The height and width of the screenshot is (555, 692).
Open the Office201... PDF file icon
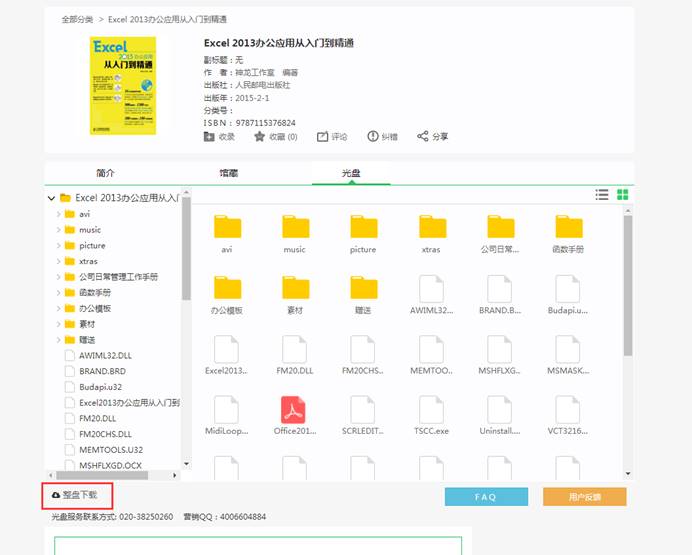[293, 409]
